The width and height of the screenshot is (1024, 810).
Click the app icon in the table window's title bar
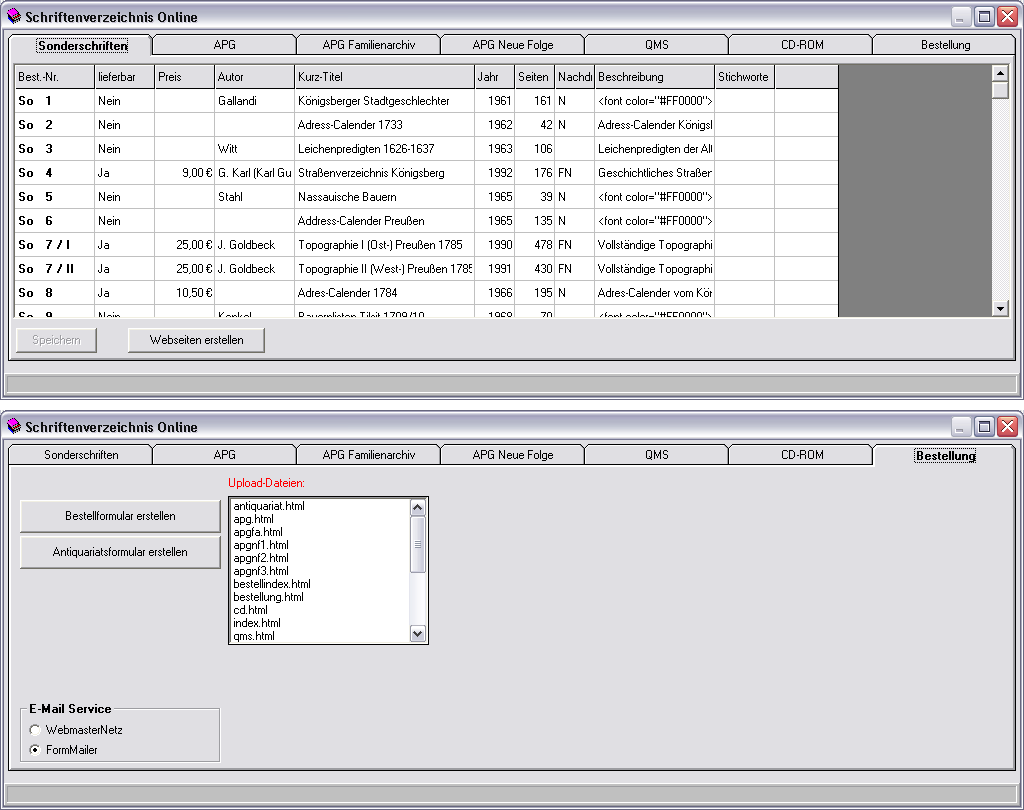(14, 17)
